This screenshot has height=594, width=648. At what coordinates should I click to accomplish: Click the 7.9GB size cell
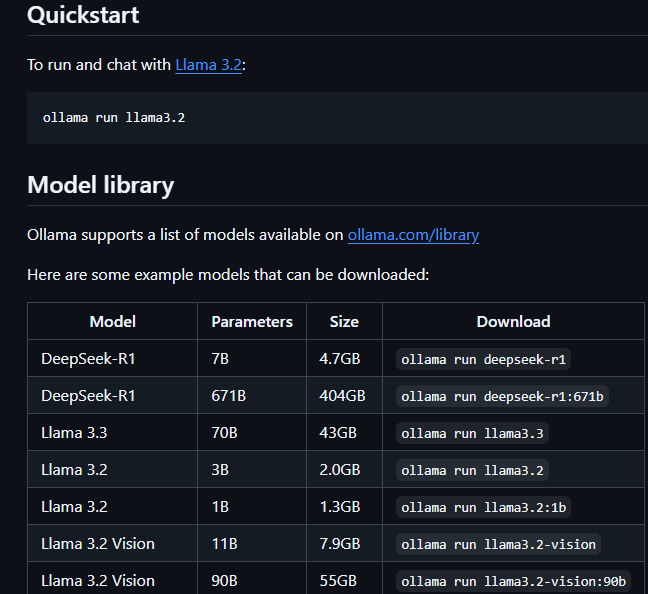click(x=339, y=544)
